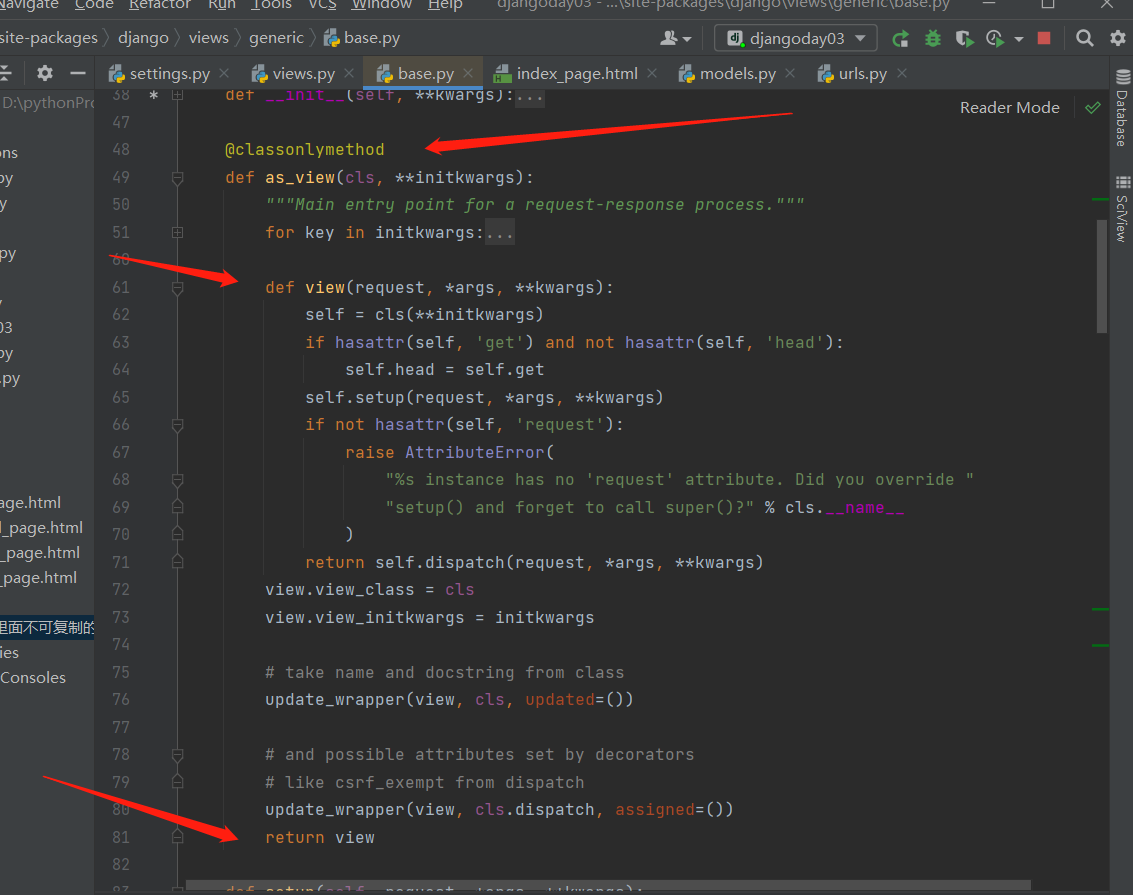Viewport: 1133px width, 895px height.
Task: Open the user account icon in toolbar
Action: click(x=675, y=38)
